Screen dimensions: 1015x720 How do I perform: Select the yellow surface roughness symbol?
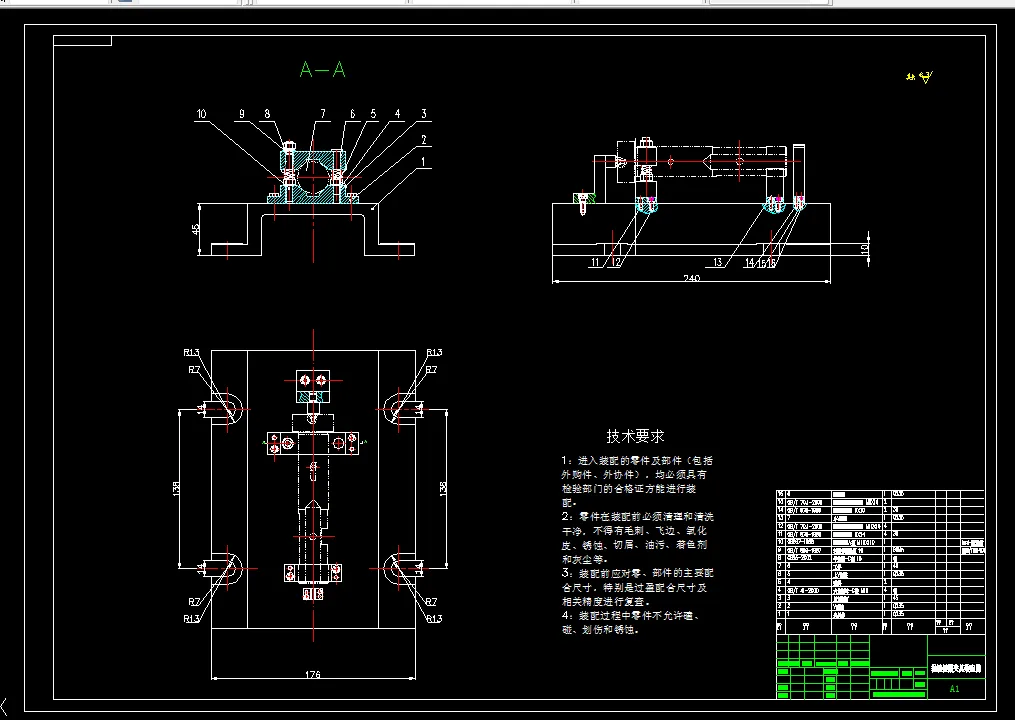(x=920, y=77)
